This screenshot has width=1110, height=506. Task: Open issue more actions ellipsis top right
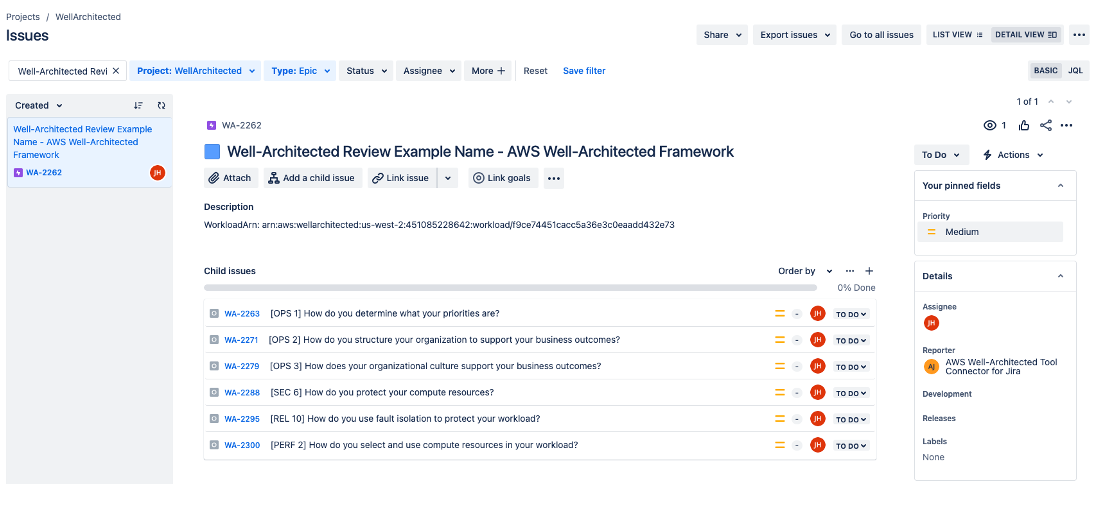tap(1067, 125)
